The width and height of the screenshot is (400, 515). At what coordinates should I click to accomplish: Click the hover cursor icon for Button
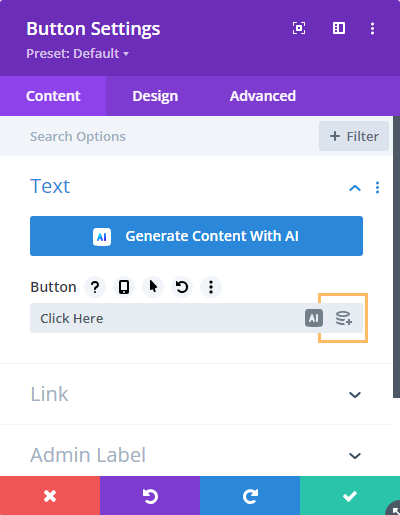[x=153, y=287]
